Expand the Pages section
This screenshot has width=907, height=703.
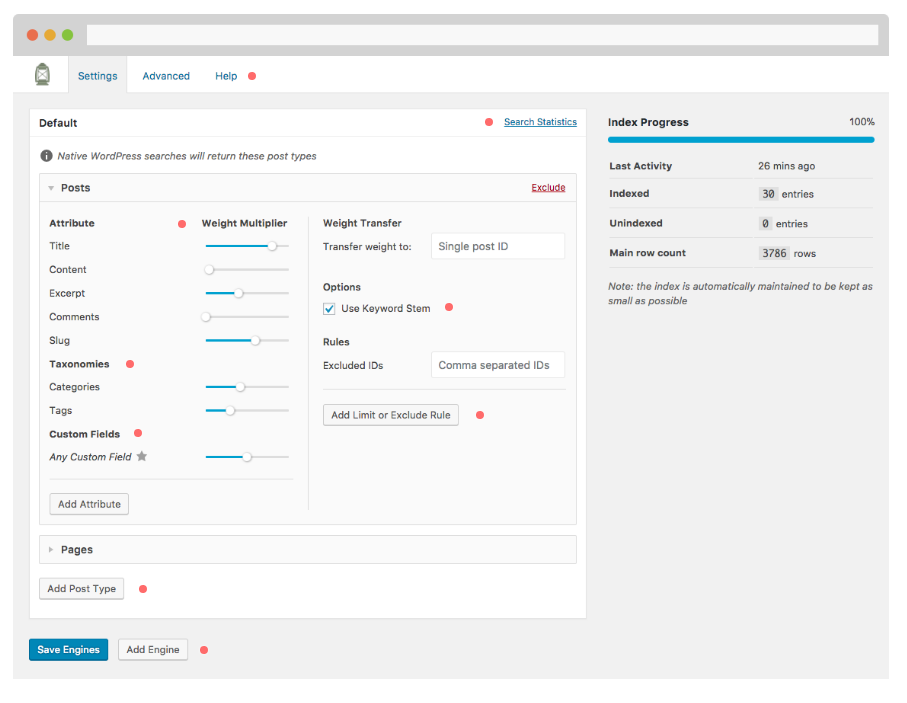[52, 550]
